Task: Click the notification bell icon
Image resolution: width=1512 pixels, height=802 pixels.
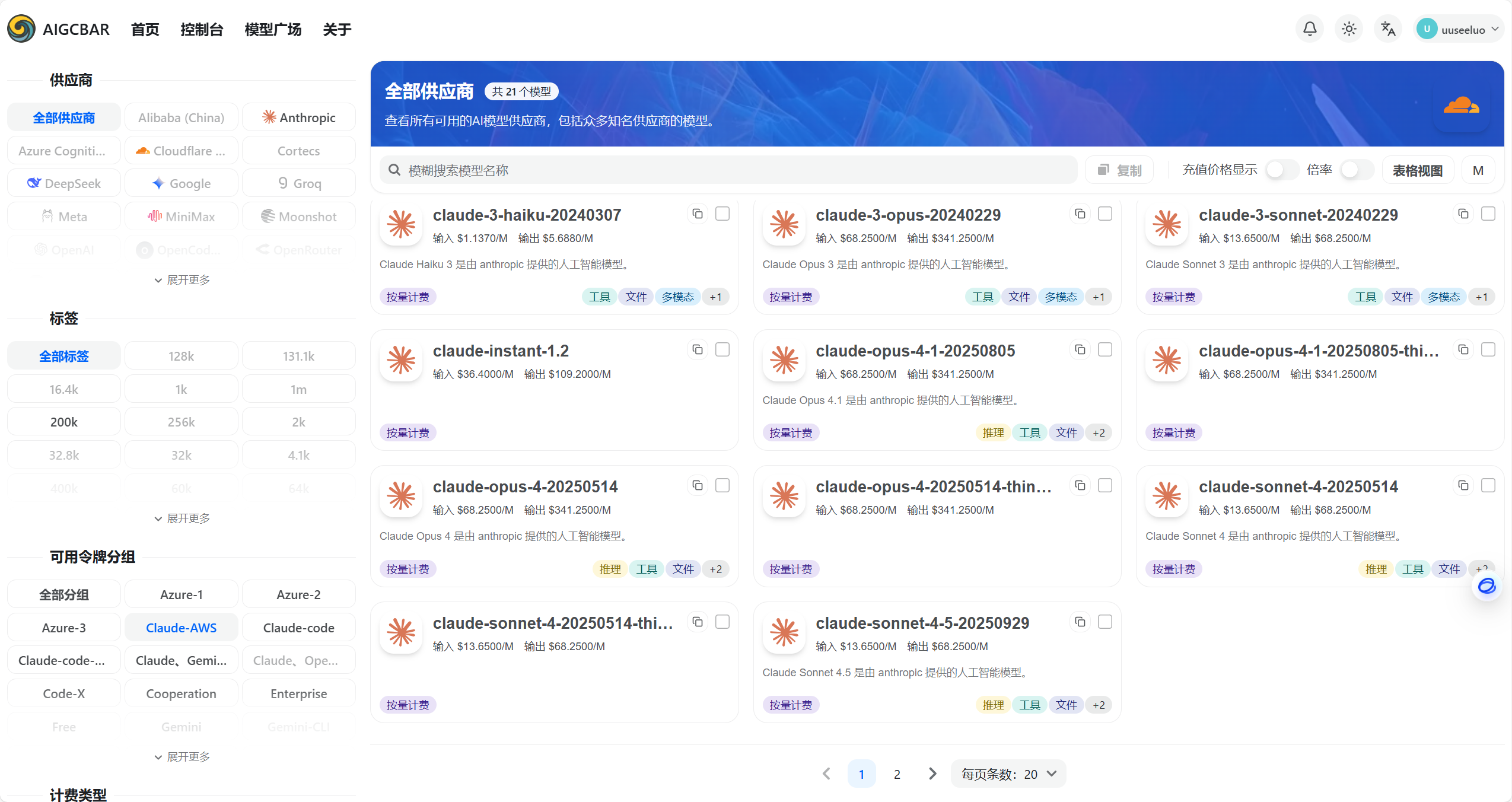Action: [x=1309, y=29]
